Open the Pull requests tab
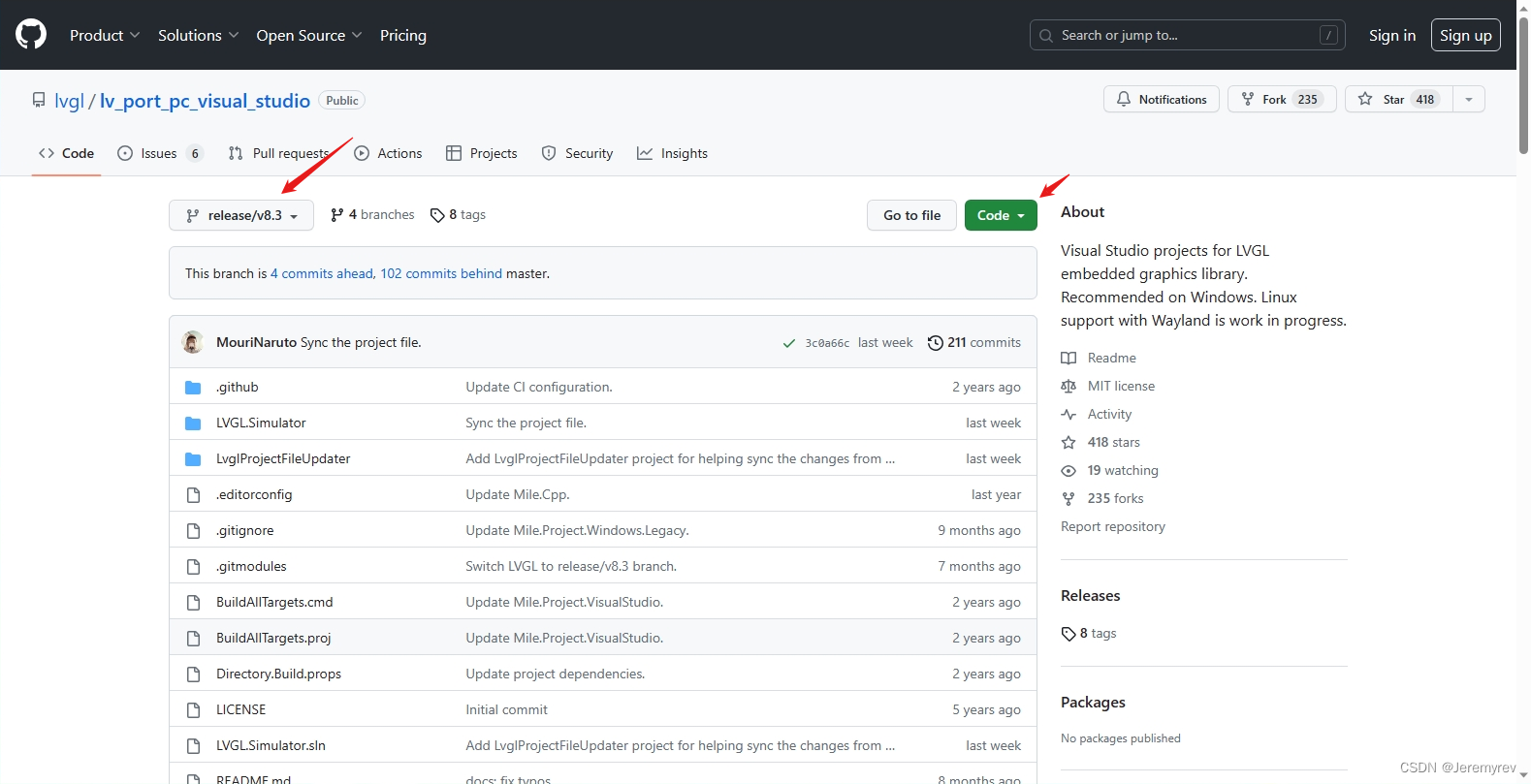Viewport: 1531px width, 784px height. tap(279, 153)
